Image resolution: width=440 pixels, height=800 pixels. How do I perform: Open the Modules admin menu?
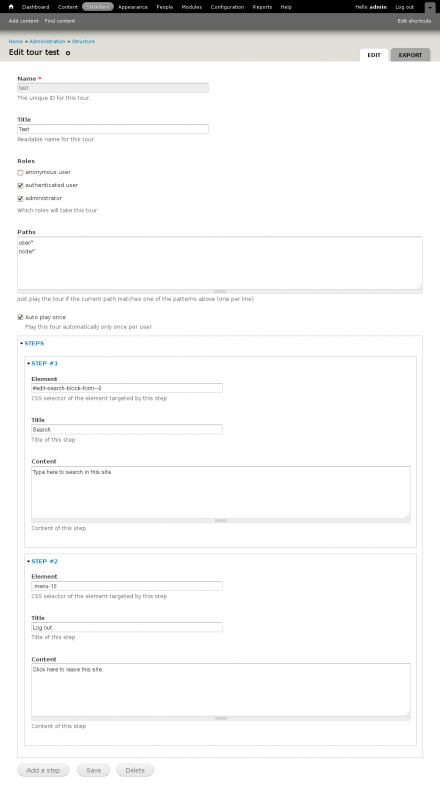[191, 7]
